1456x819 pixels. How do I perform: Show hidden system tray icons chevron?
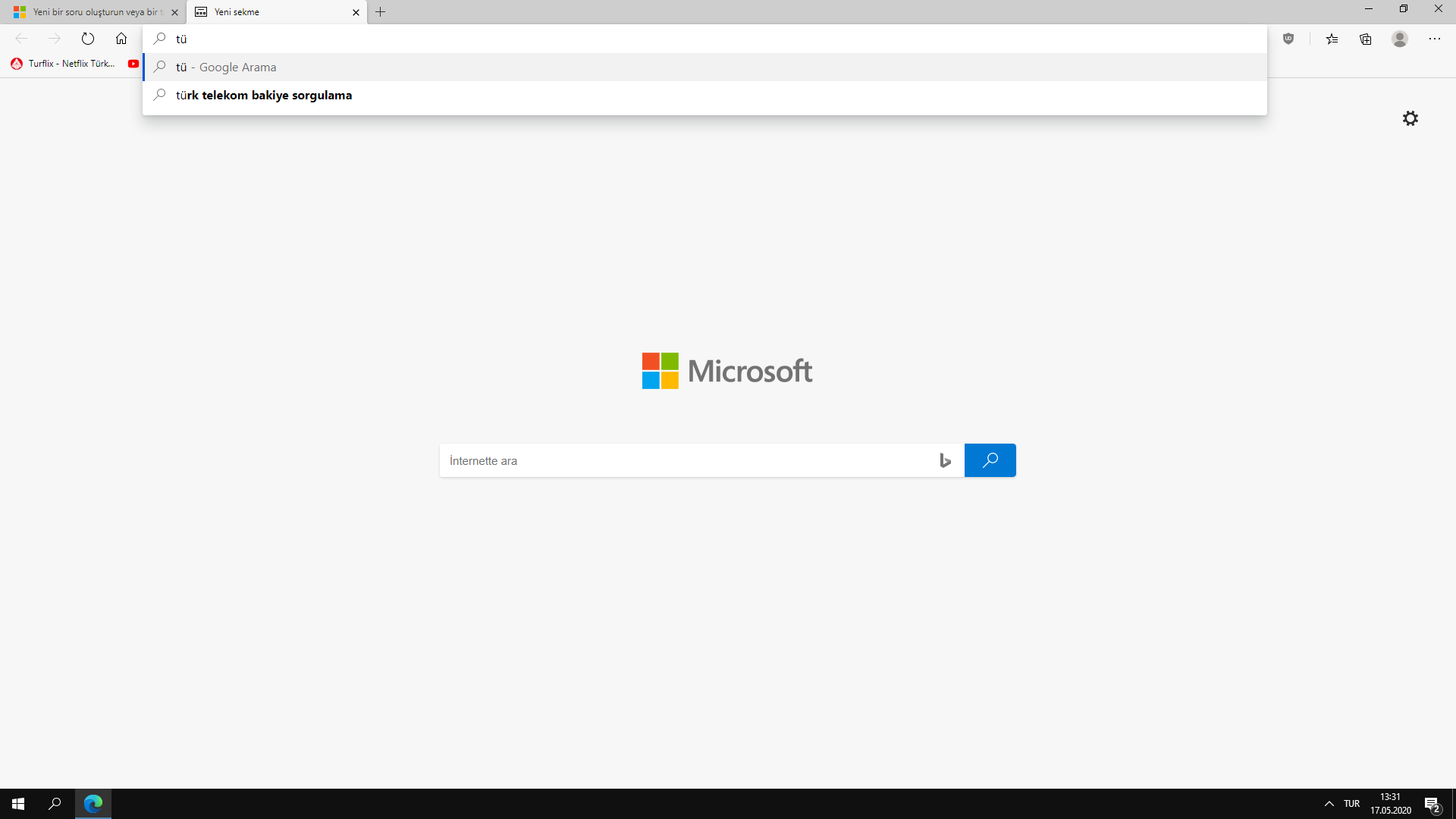point(1329,804)
